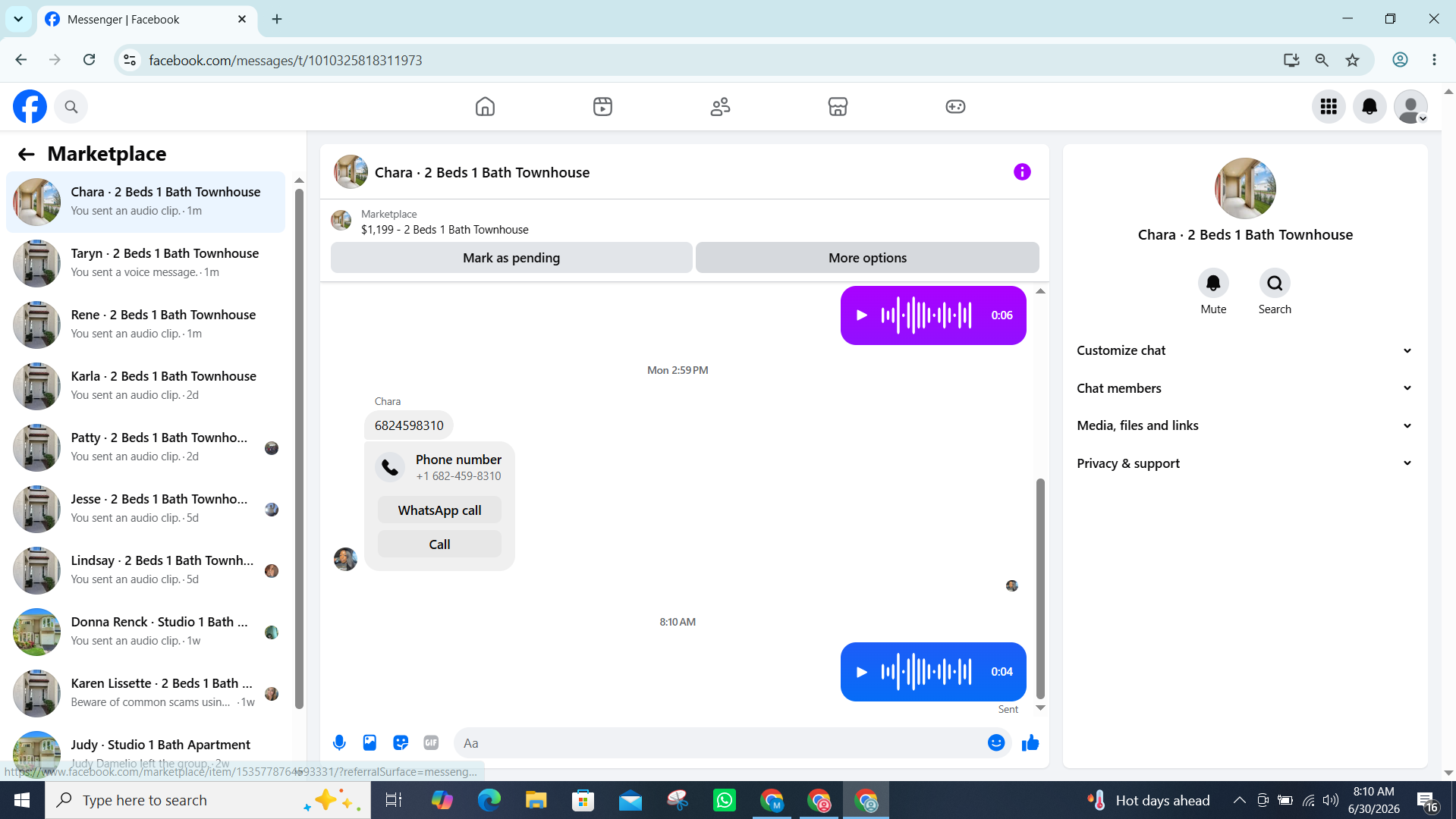Click the browser address bar URL
Screen dimensions: 1456x819
pyautogui.click(x=285, y=60)
